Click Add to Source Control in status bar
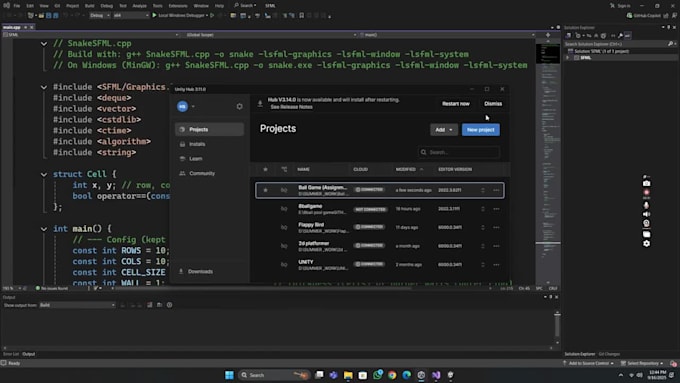 (588, 363)
